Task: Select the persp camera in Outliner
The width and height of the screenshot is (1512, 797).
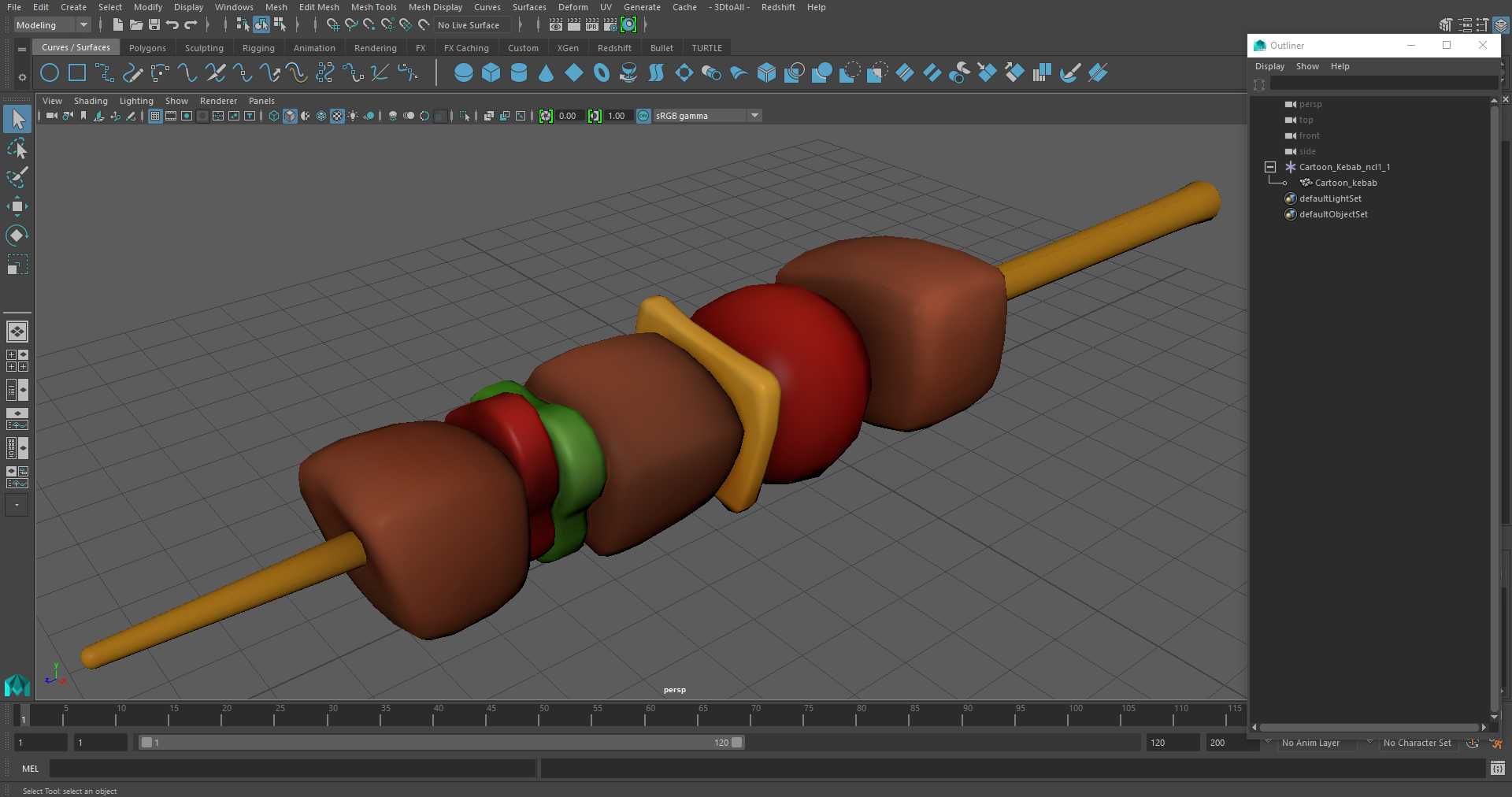Action: 1310,104
